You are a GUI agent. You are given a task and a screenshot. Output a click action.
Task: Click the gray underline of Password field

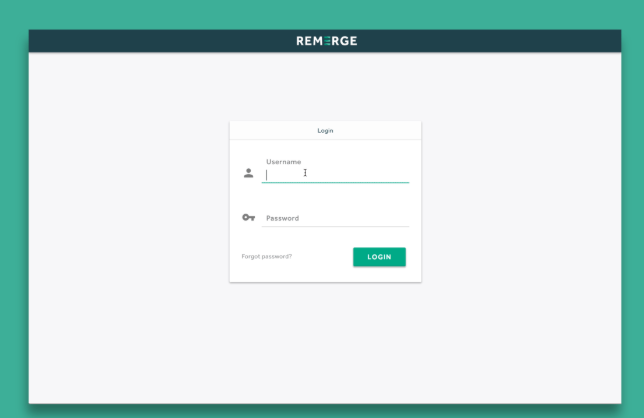pos(335,227)
